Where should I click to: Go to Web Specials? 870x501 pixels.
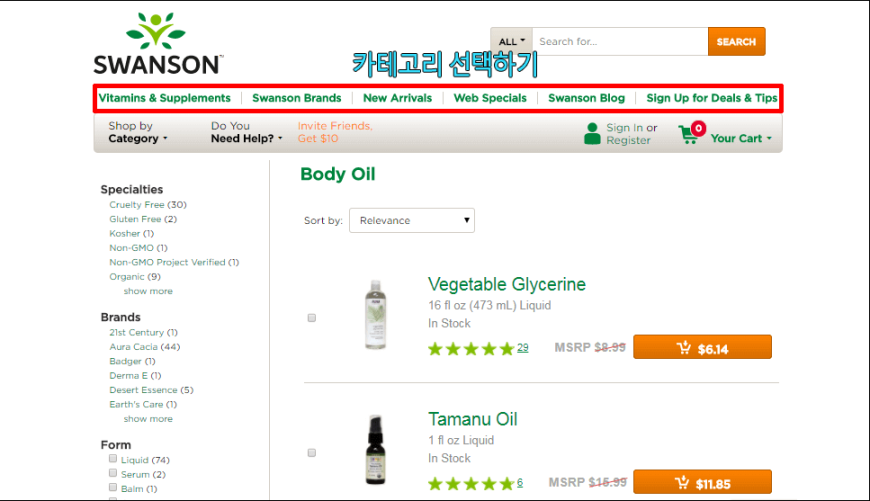pos(490,98)
